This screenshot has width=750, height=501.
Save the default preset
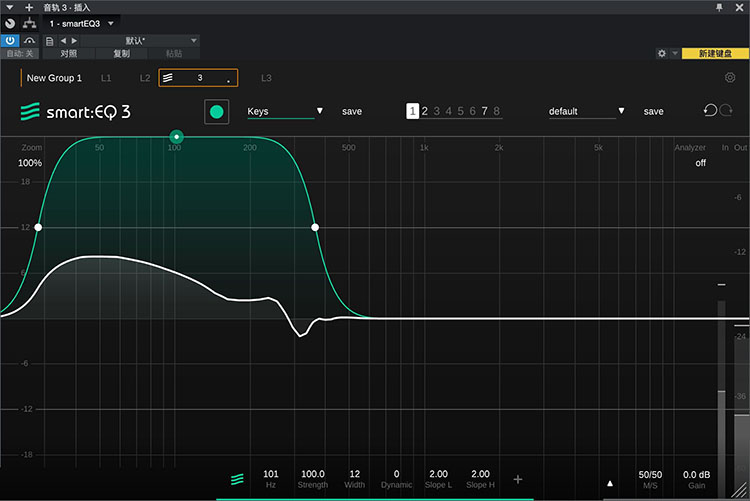tap(653, 111)
